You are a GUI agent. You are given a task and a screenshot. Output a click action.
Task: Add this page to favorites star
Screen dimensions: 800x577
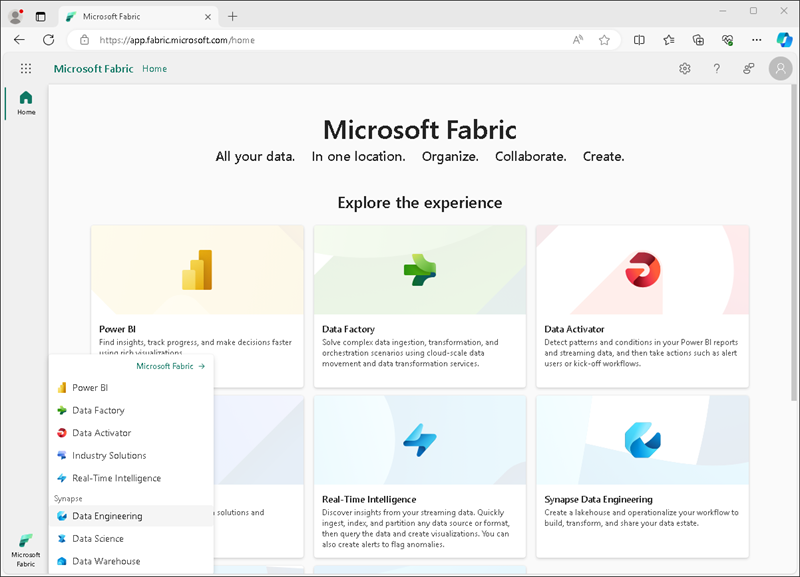(x=604, y=40)
